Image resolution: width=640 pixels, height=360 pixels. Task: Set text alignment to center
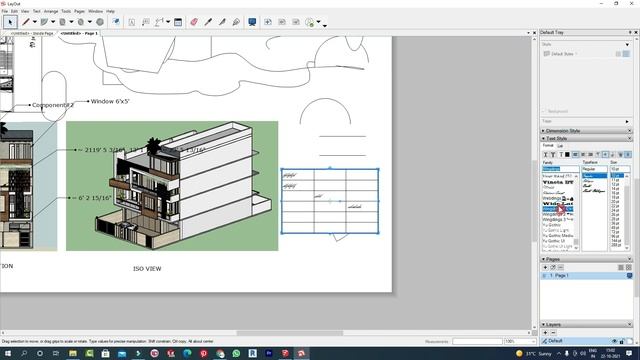(583, 155)
